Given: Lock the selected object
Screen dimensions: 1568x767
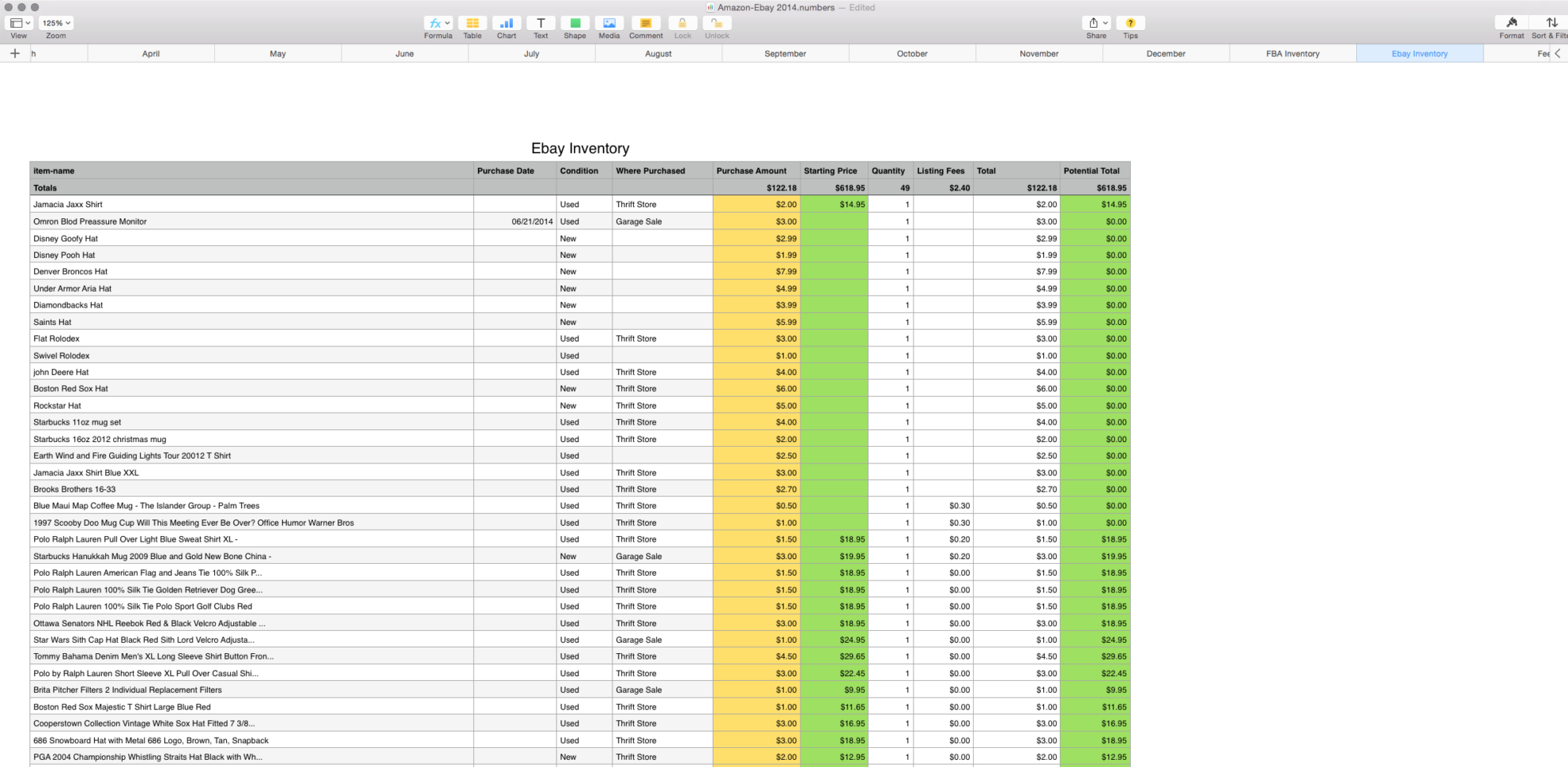Looking at the screenshot, I should coord(682,24).
